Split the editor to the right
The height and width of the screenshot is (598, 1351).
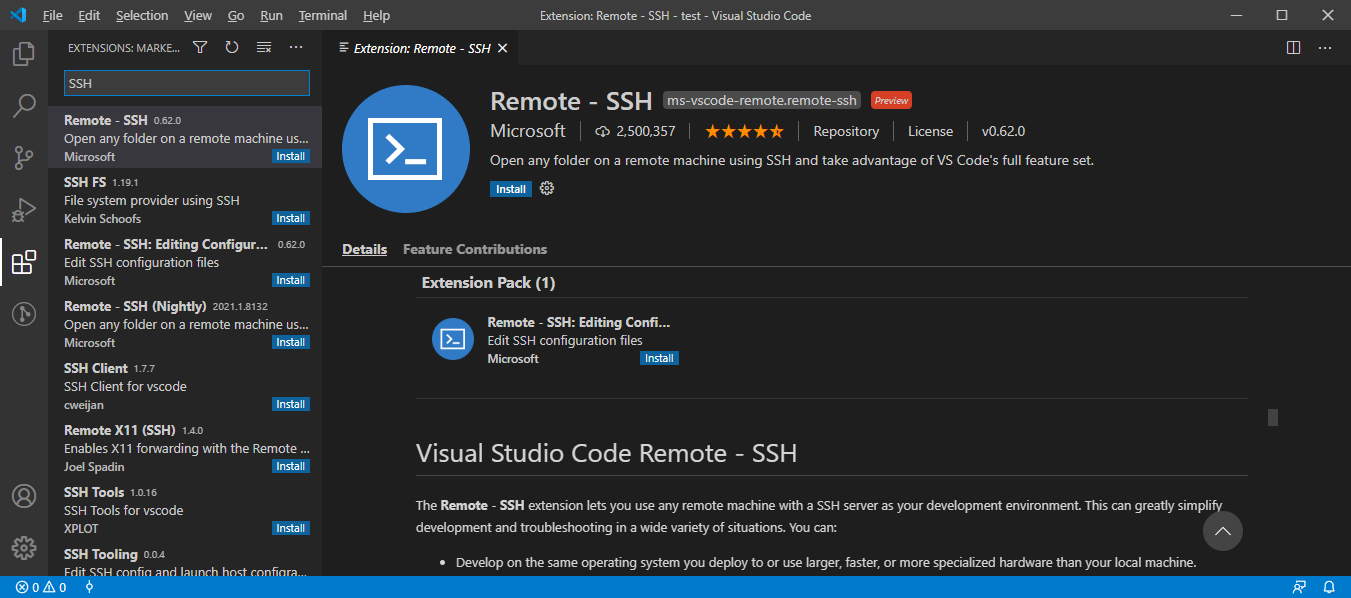[x=1293, y=47]
